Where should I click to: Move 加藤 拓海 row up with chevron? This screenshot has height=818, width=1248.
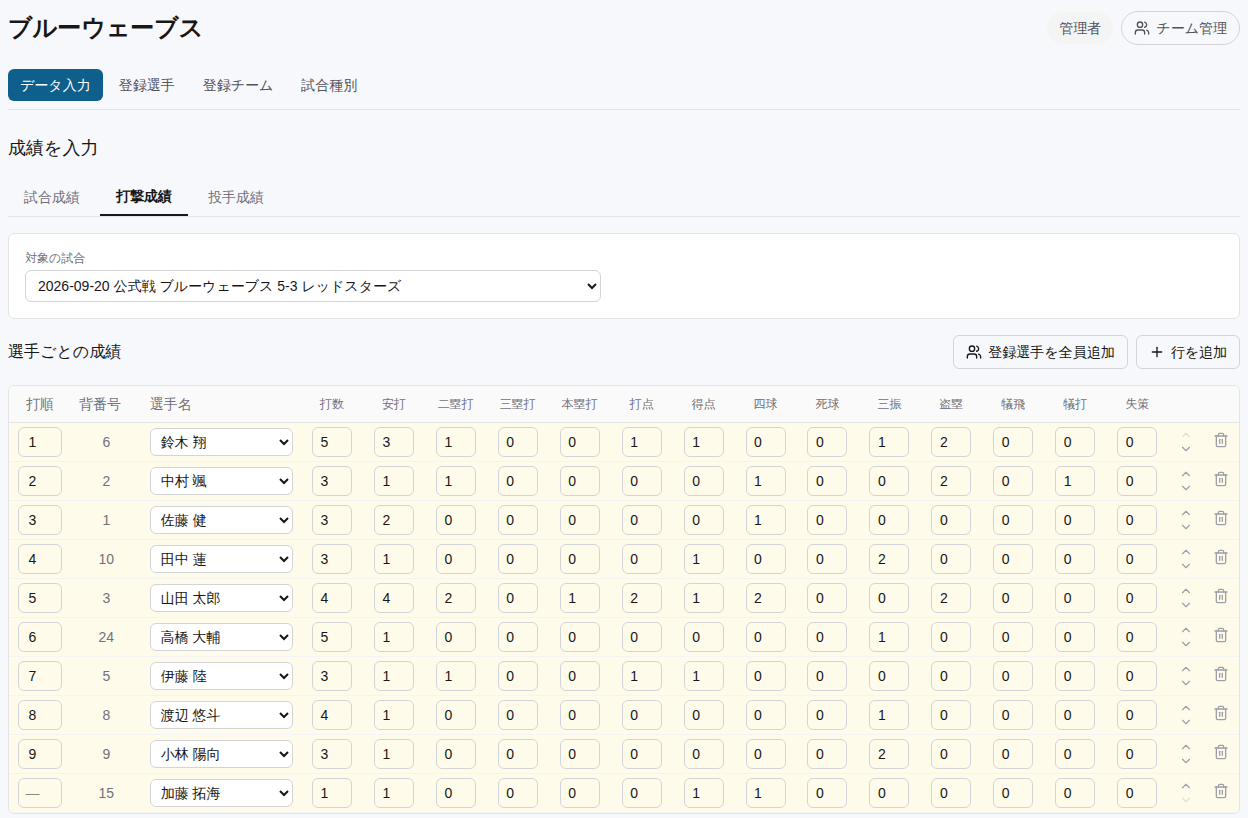1186,786
